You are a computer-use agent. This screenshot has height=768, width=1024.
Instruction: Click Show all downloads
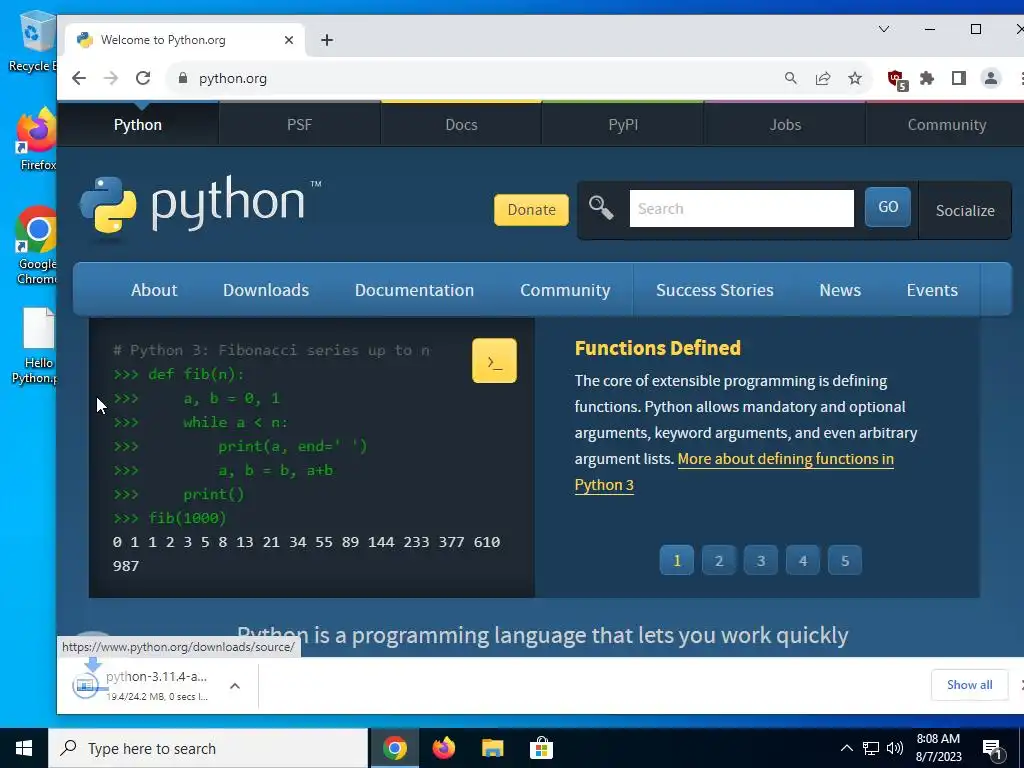tap(969, 684)
